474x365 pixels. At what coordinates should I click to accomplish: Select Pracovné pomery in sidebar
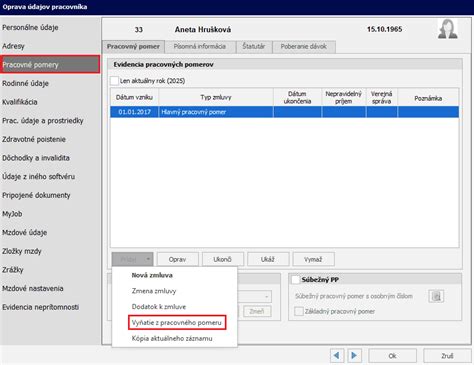[x=50, y=64]
